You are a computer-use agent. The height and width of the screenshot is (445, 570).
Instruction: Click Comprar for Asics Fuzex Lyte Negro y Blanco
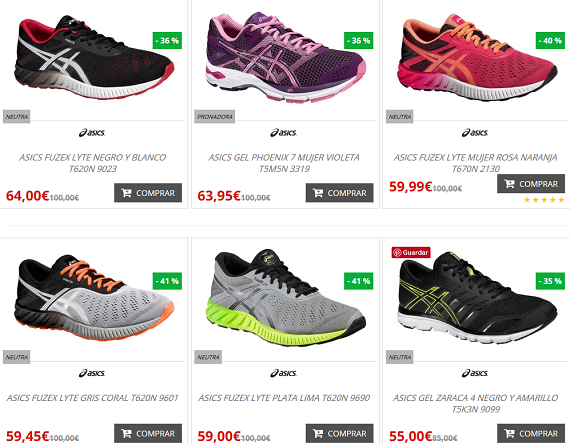tap(148, 193)
